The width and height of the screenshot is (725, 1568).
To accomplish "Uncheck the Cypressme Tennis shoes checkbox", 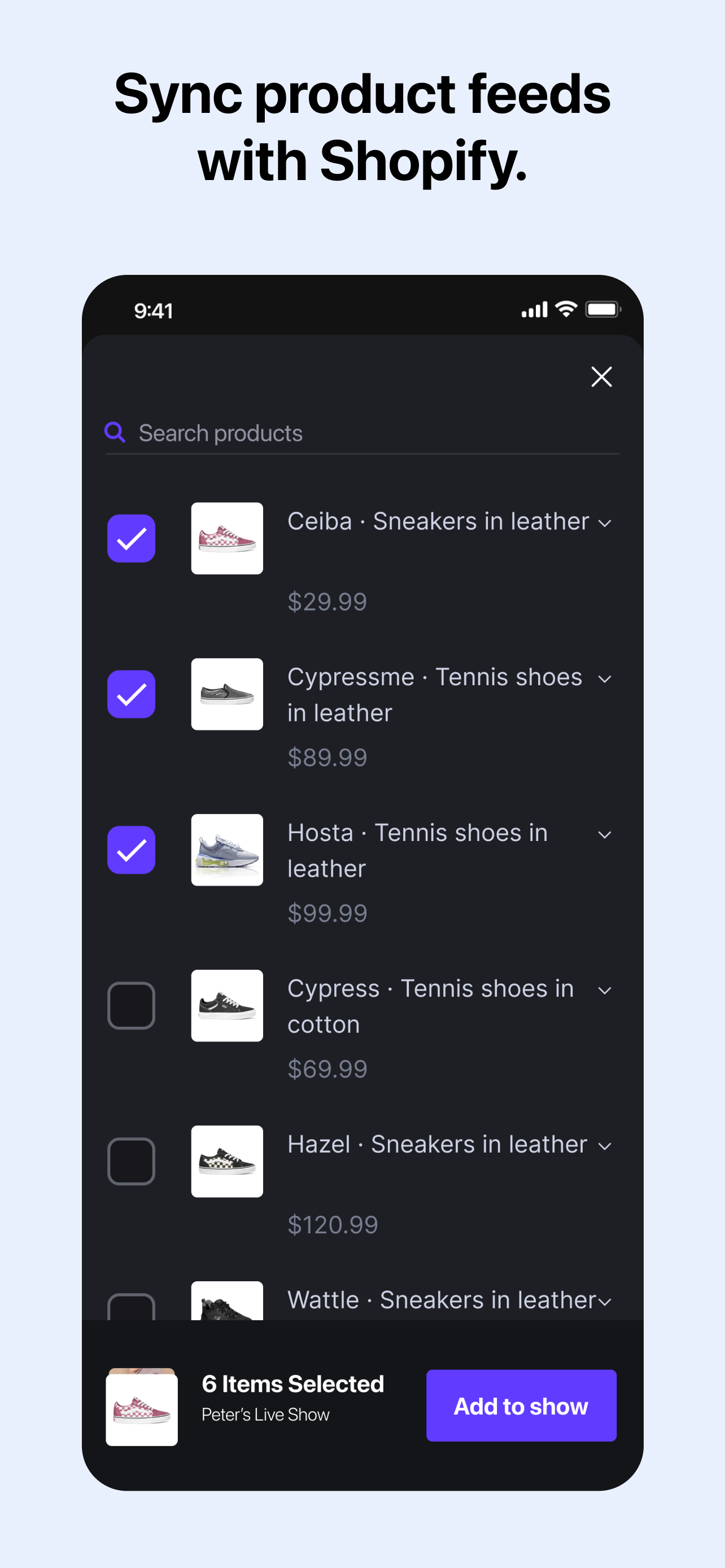I will click(x=132, y=694).
